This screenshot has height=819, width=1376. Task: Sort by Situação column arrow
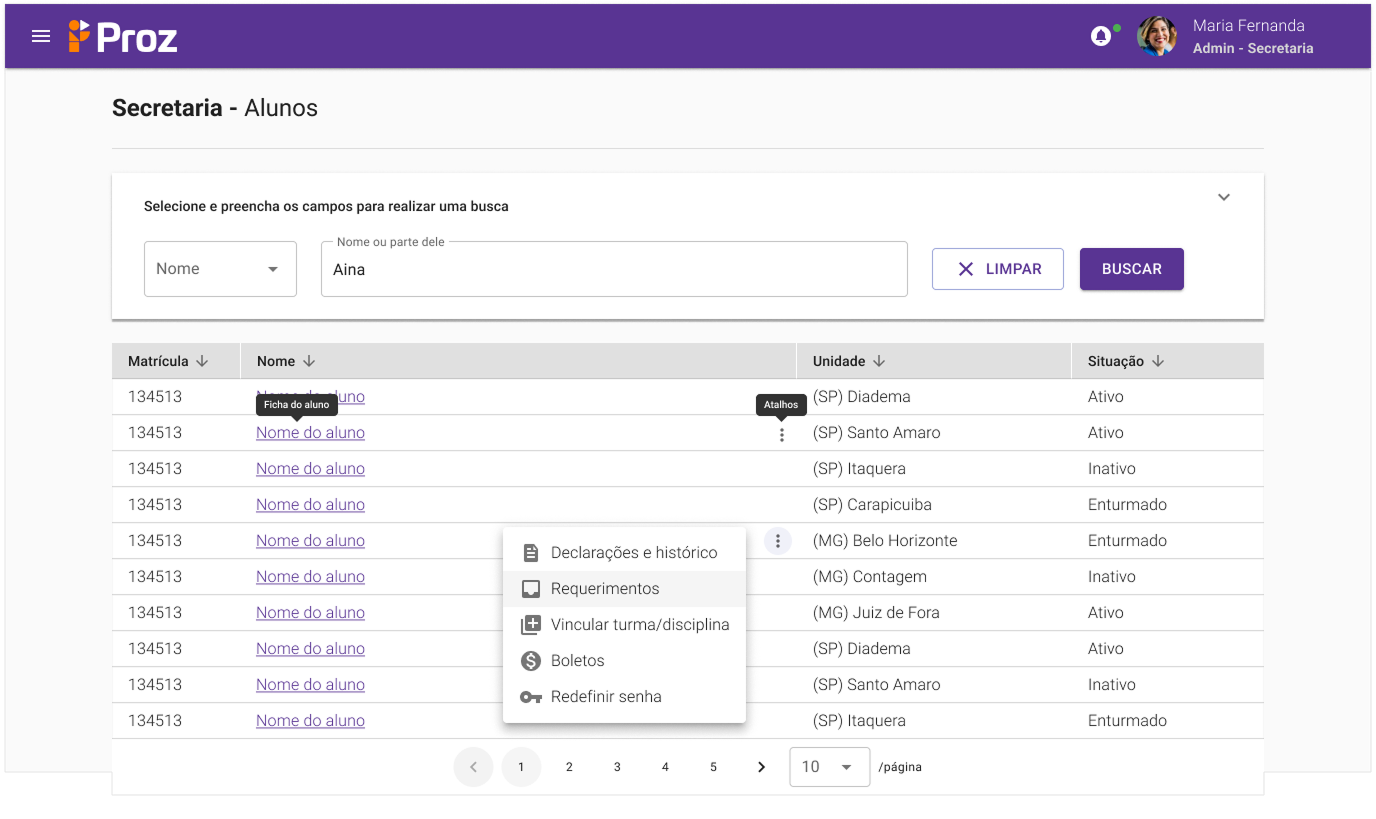tap(1157, 361)
